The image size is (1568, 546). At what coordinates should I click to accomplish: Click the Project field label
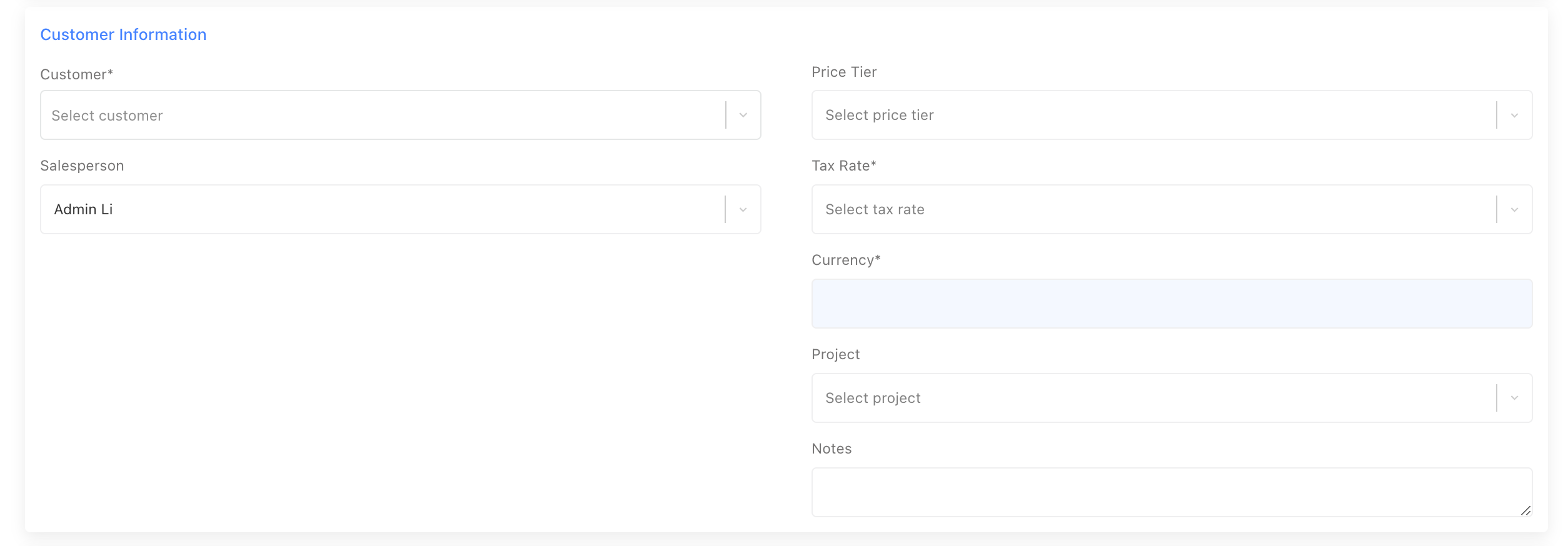click(835, 355)
